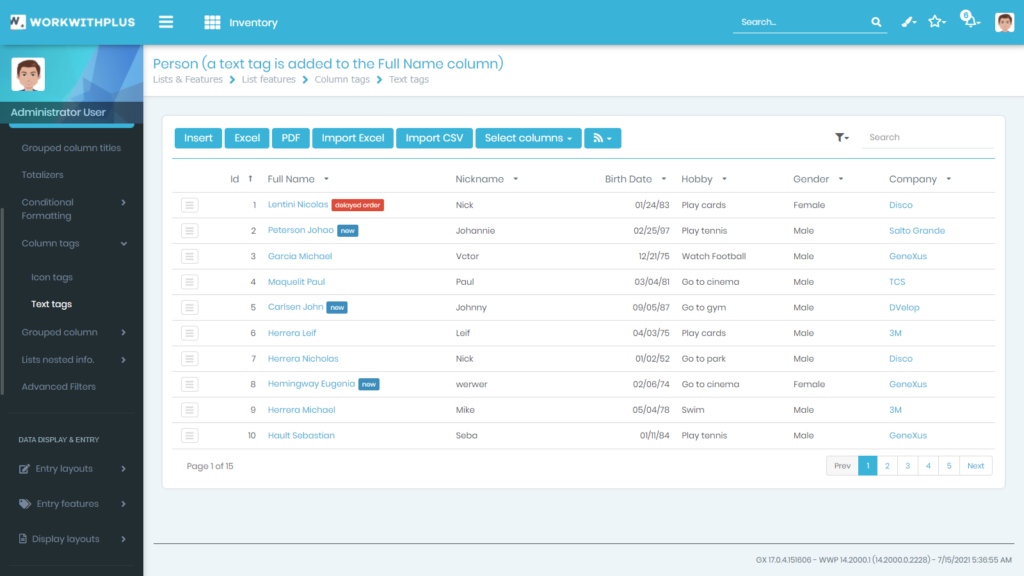This screenshot has width=1024, height=576.
Task: Export using the PDF button
Action: [291, 138]
